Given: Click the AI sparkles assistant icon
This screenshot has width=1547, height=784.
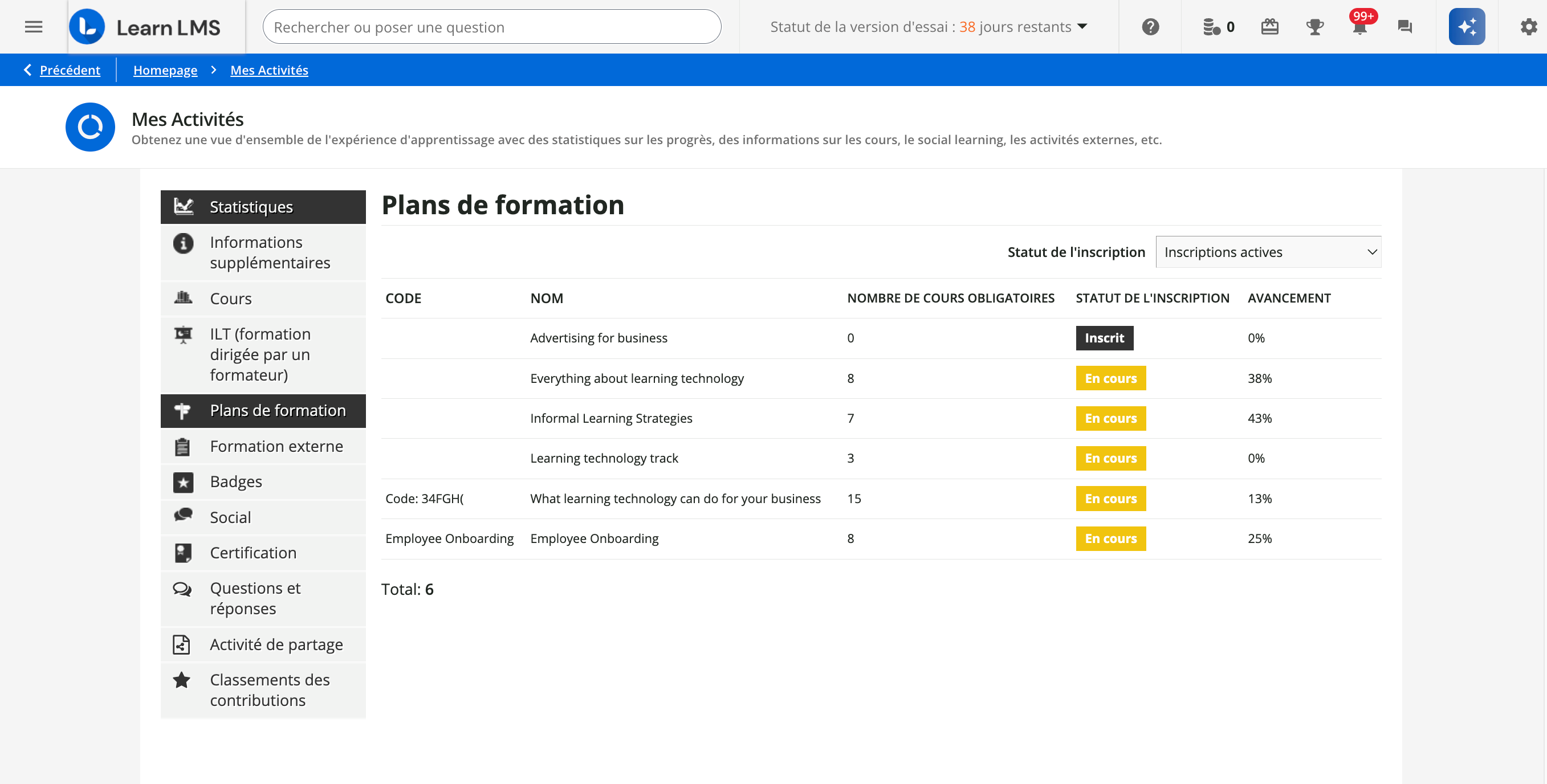Looking at the screenshot, I should [x=1467, y=26].
